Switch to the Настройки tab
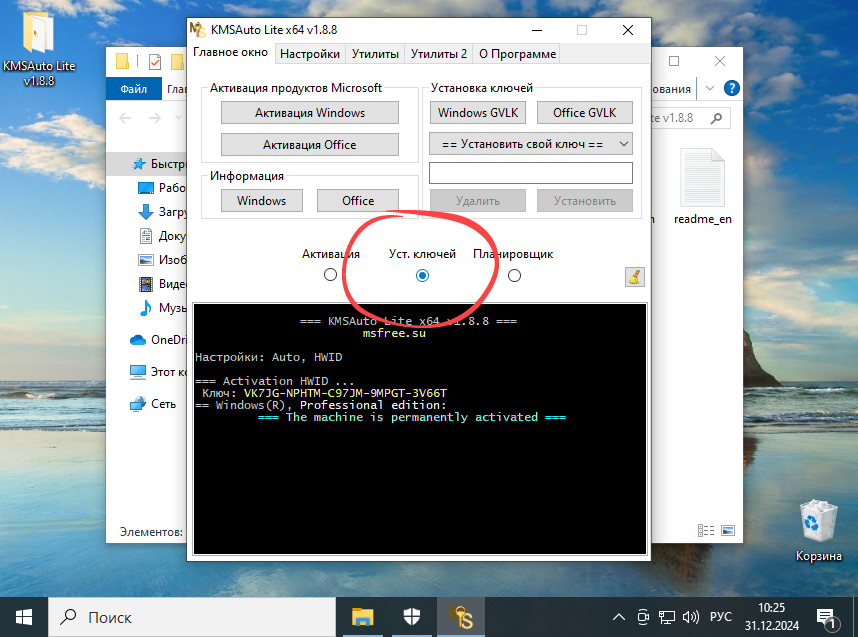858x637 pixels. pyautogui.click(x=309, y=53)
